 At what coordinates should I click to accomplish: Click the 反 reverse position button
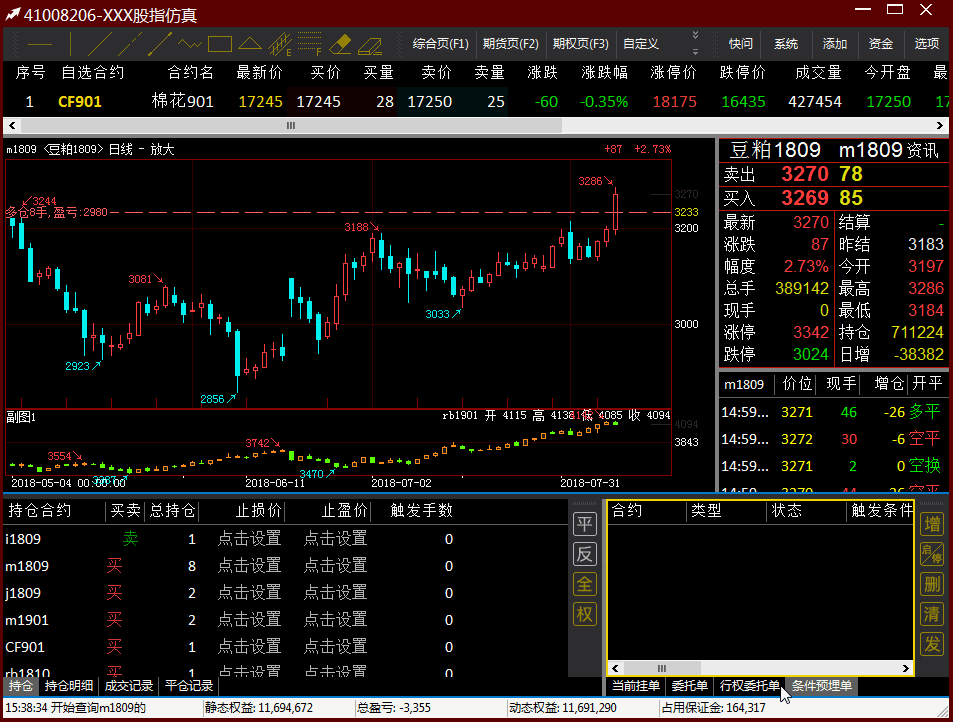click(584, 554)
